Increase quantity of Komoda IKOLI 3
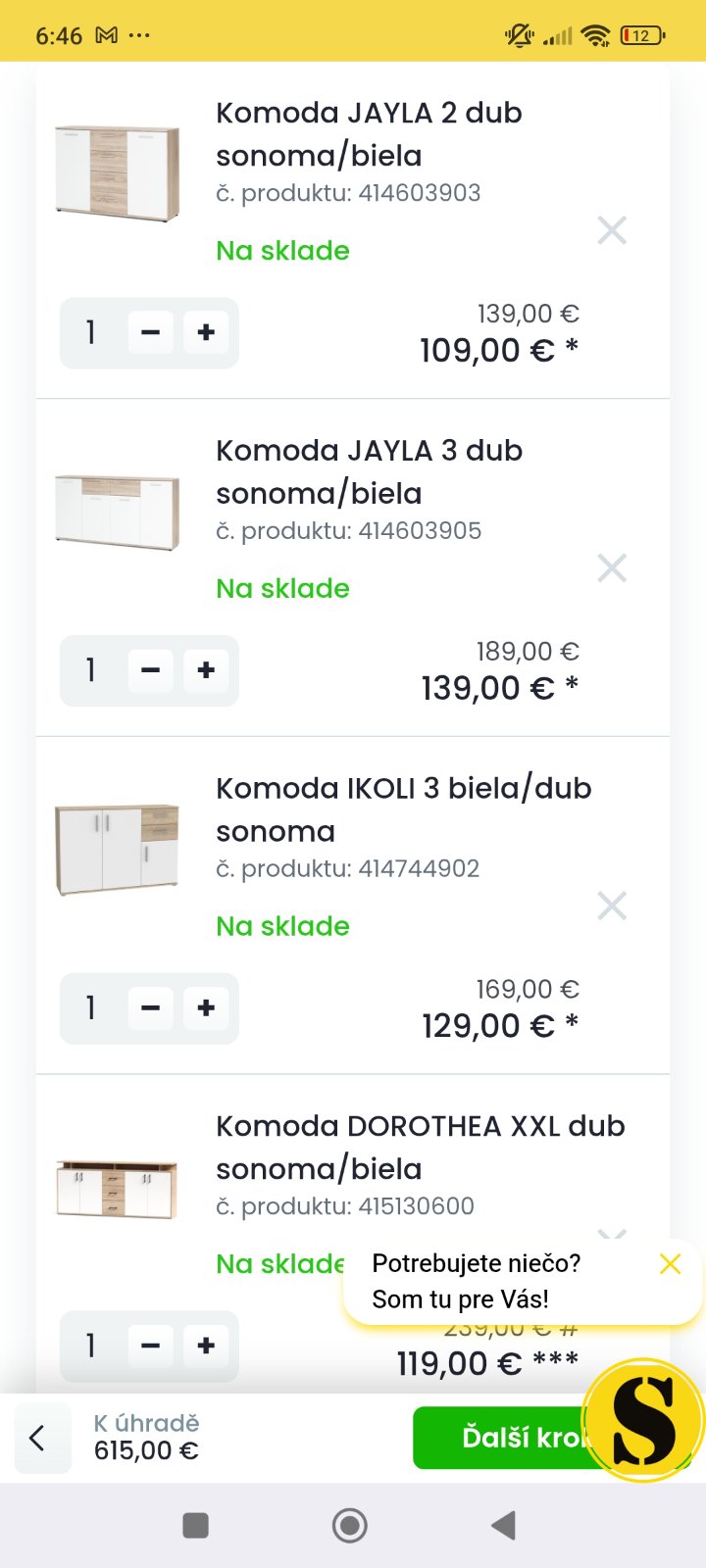The height and width of the screenshot is (1568, 706). click(206, 1008)
